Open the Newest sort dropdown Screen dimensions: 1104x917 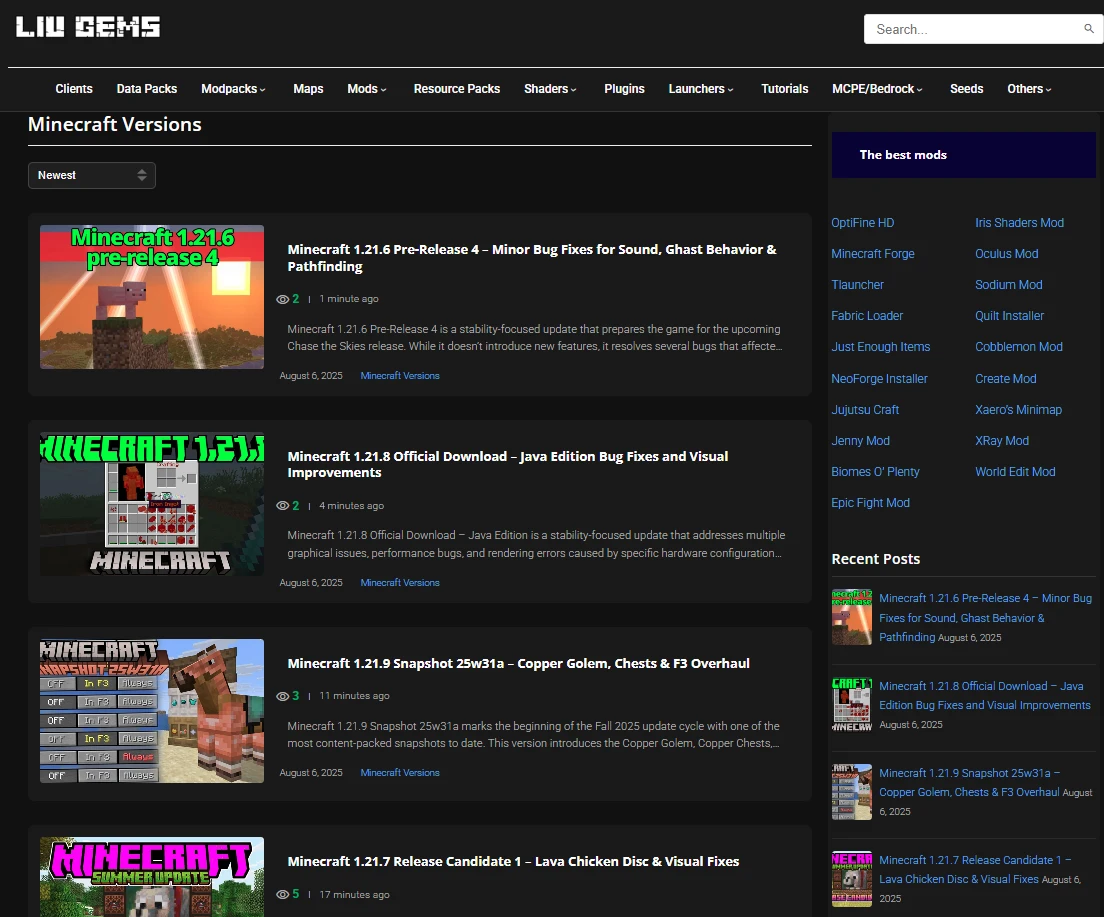tap(92, 175)
